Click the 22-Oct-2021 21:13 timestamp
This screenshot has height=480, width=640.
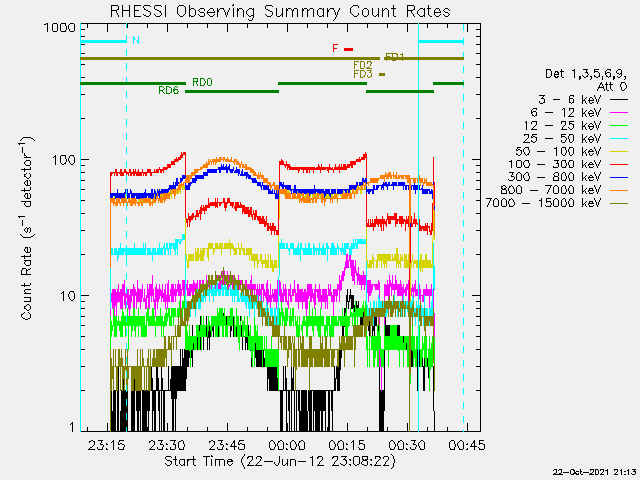[x=595, y=472]
